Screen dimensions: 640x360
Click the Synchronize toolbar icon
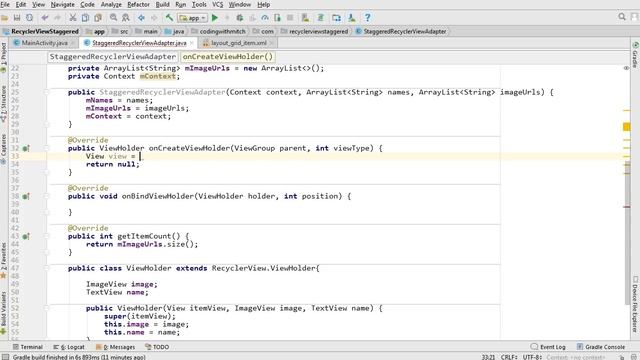[29, 18]
